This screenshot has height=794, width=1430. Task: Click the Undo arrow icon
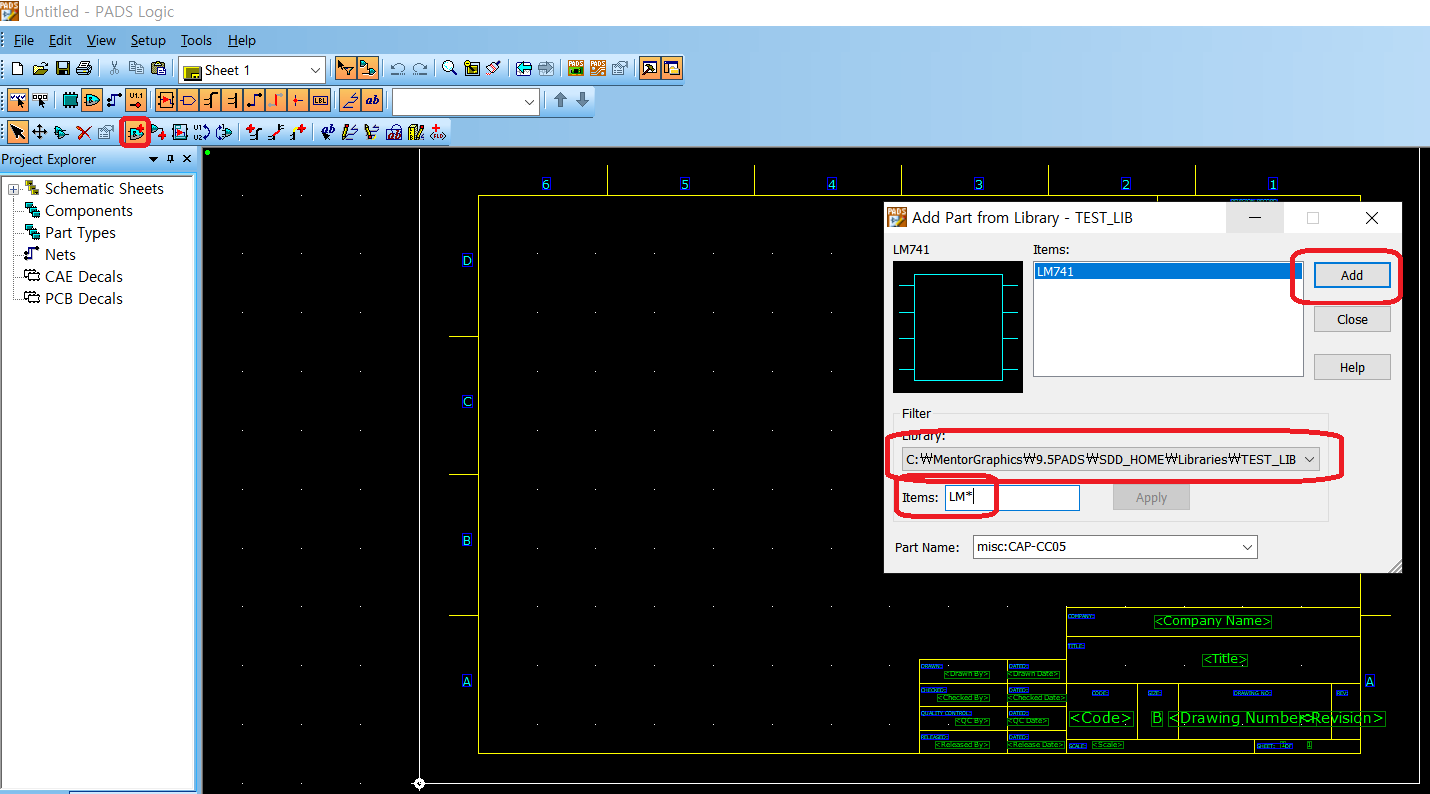click(398, 69)
